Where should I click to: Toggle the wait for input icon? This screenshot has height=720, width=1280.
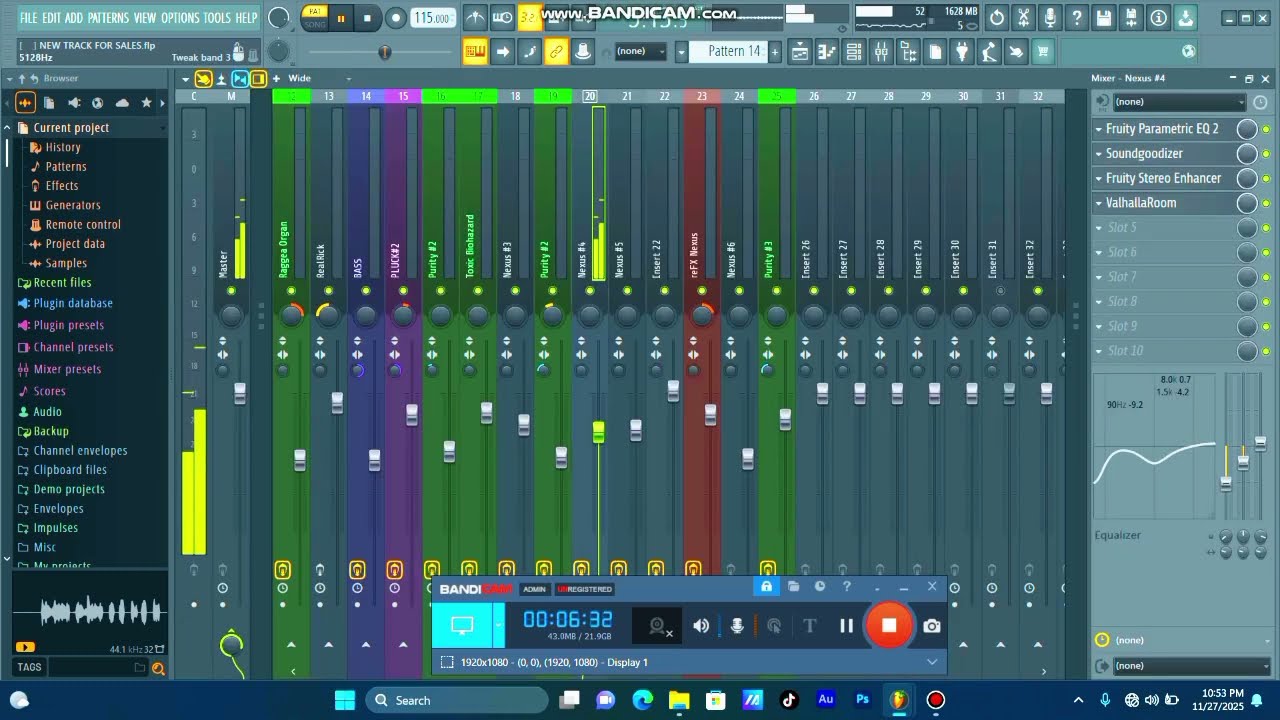503,17
